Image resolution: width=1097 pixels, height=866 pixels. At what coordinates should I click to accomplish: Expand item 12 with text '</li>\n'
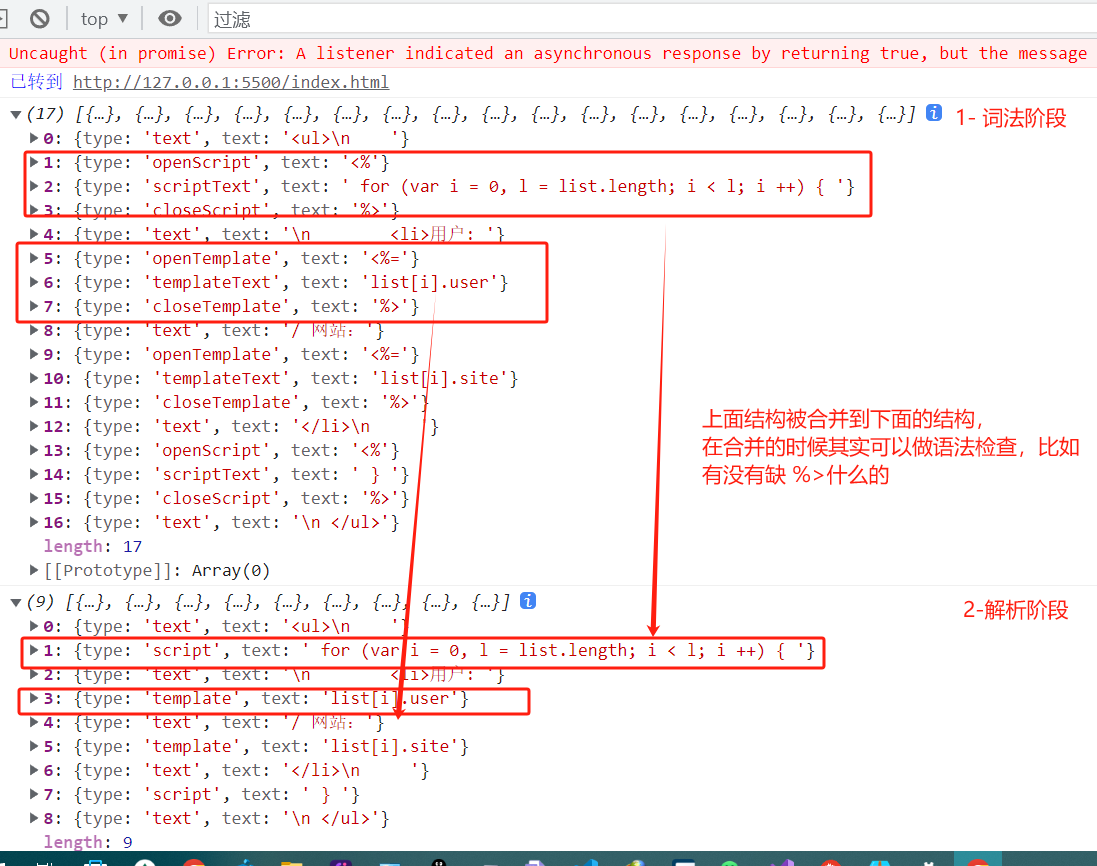click(34, 426)
